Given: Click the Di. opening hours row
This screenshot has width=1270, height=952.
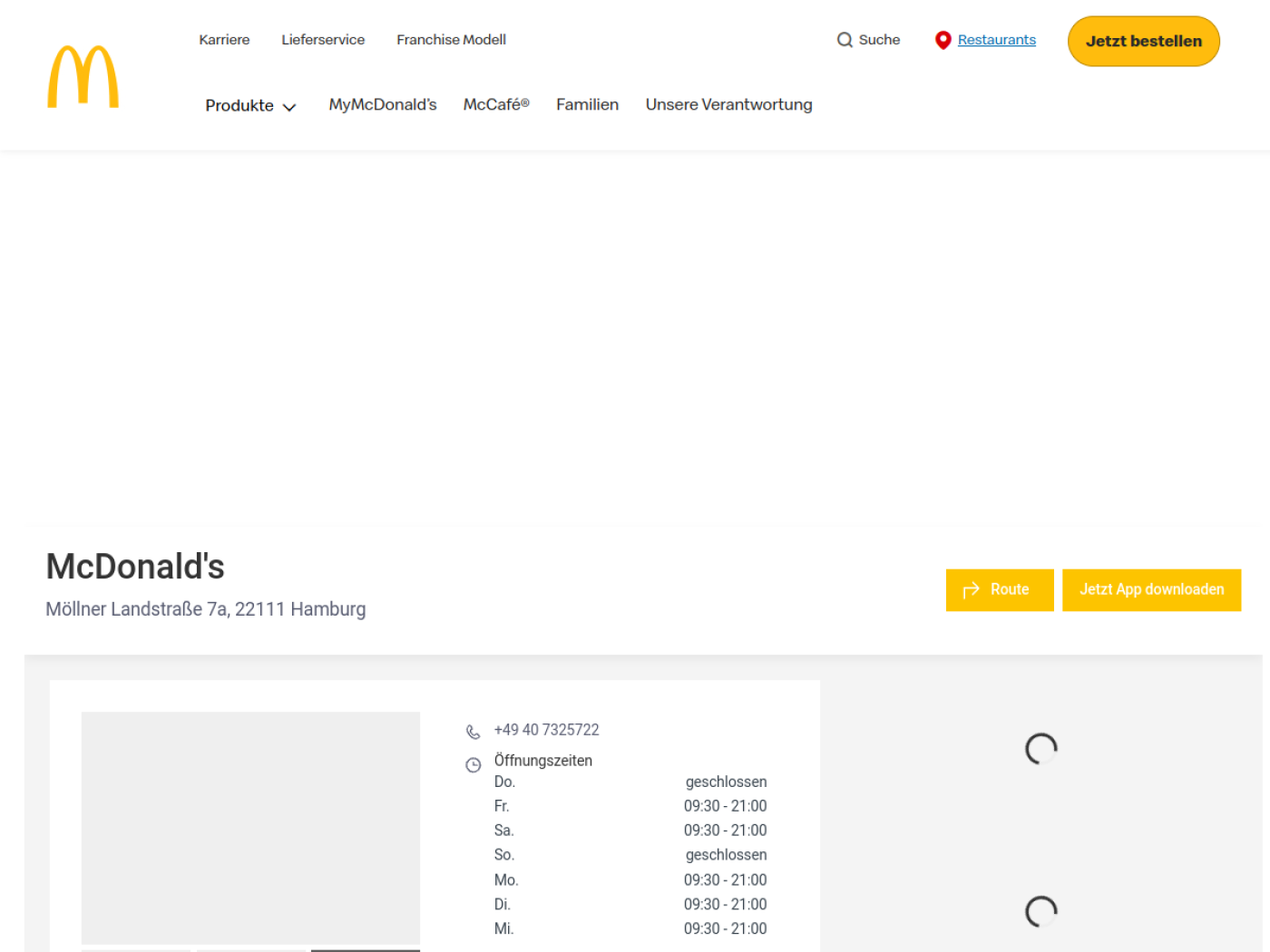Looking at the screenshot, I should (630, 905).
